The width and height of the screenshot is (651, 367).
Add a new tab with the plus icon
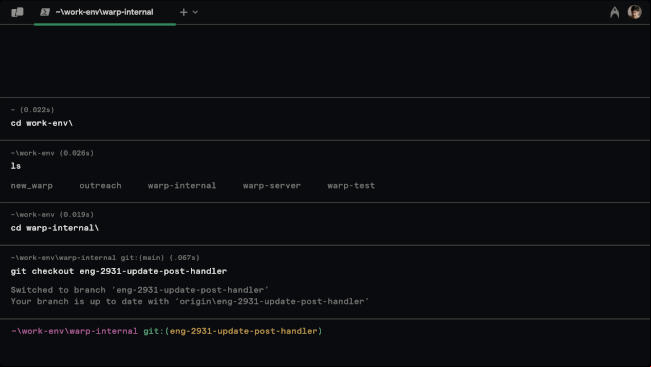[184, 12]
